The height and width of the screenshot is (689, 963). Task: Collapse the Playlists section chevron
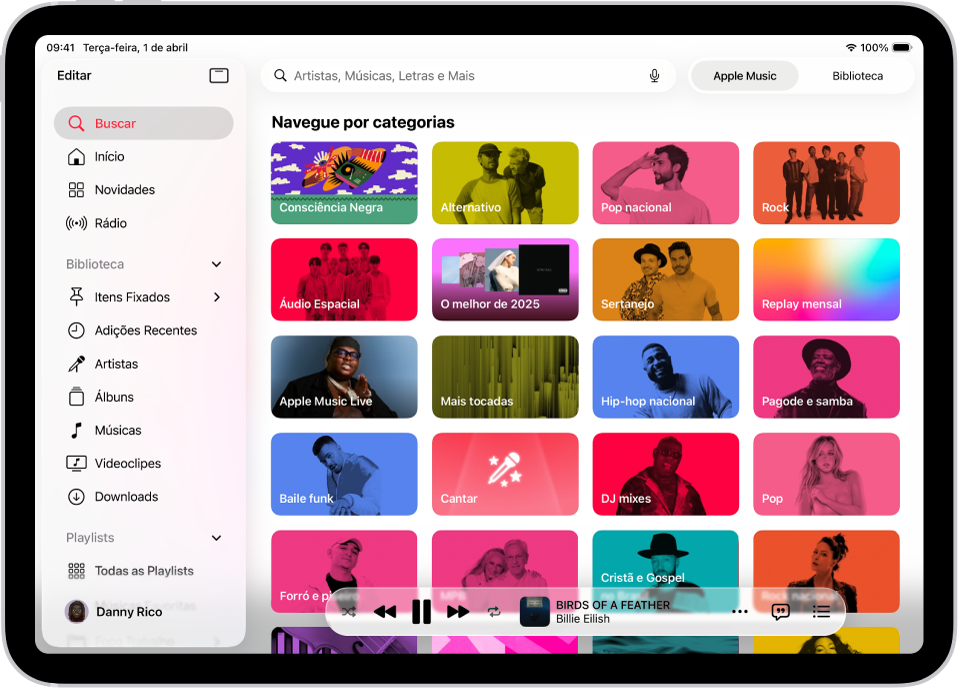[x=216, y=538]
